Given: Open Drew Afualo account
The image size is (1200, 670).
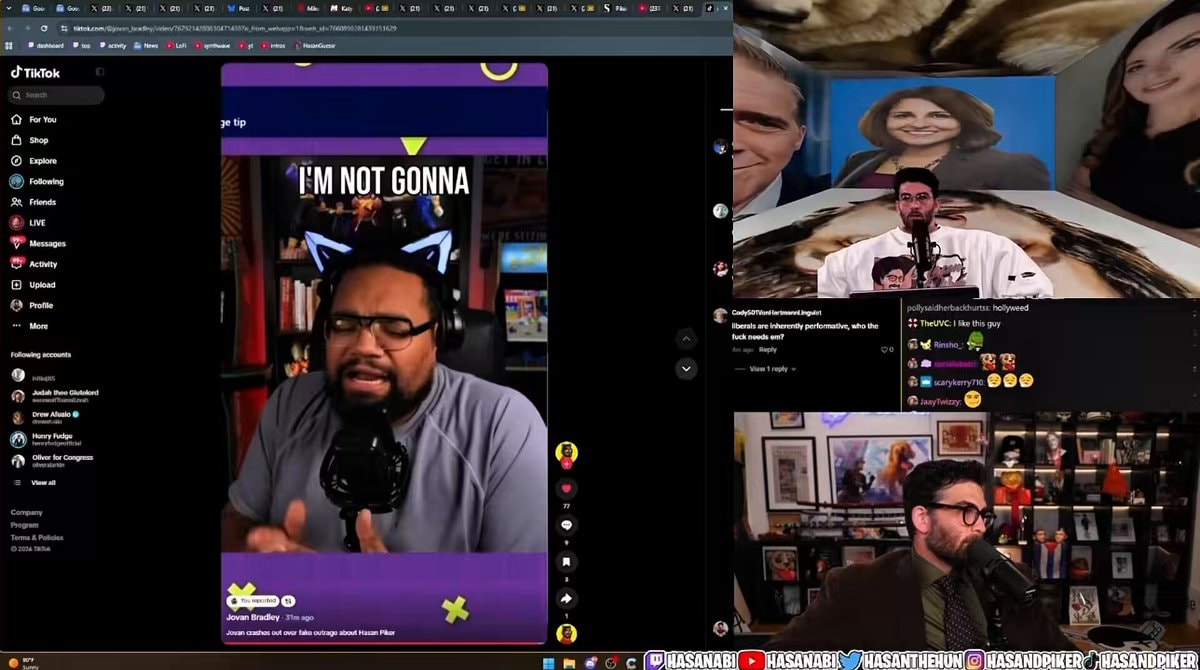Looking at the screenshot, I should pos(46,417).
